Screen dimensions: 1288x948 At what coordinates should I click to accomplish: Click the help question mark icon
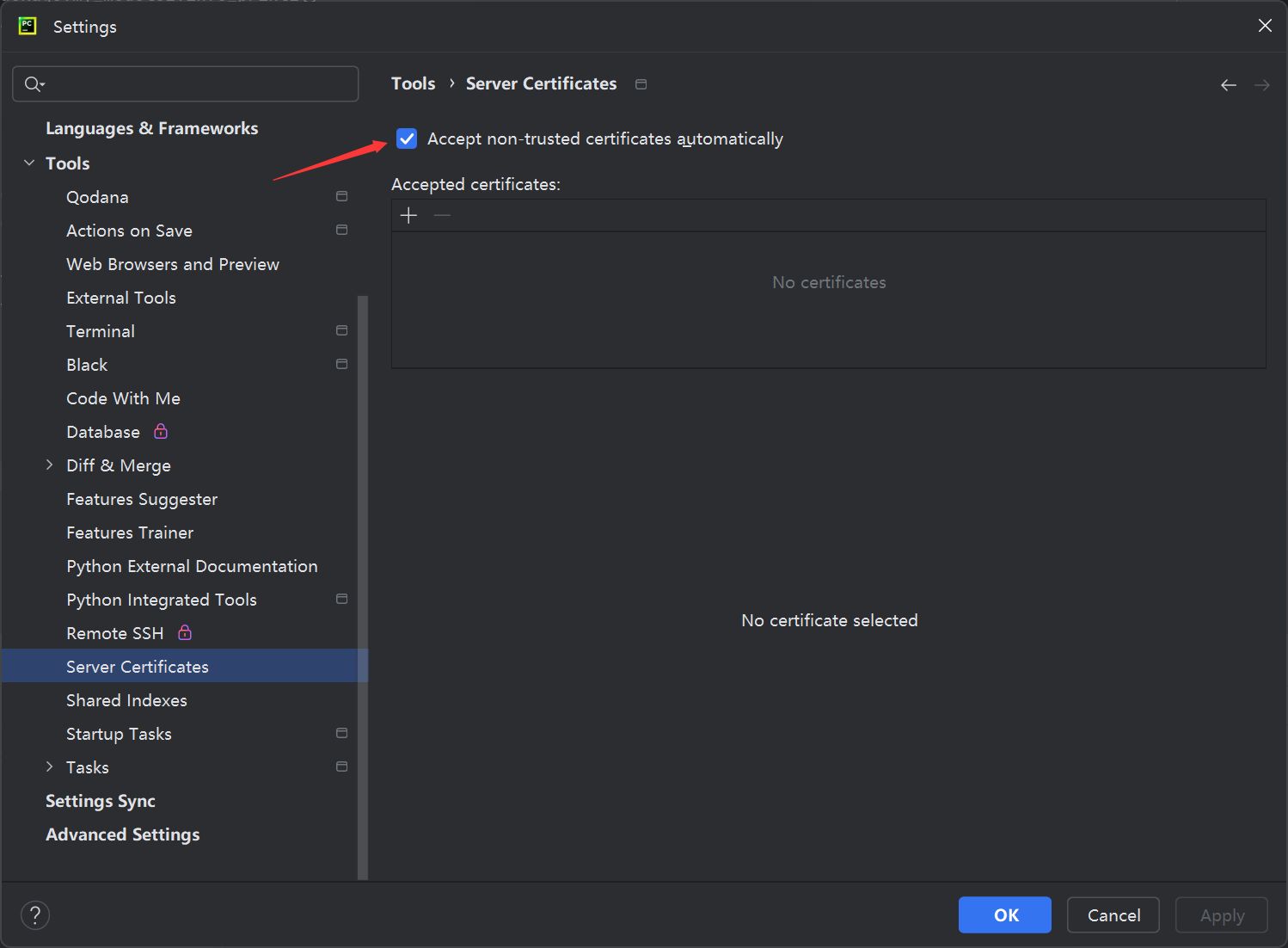(x=35, y=915)
